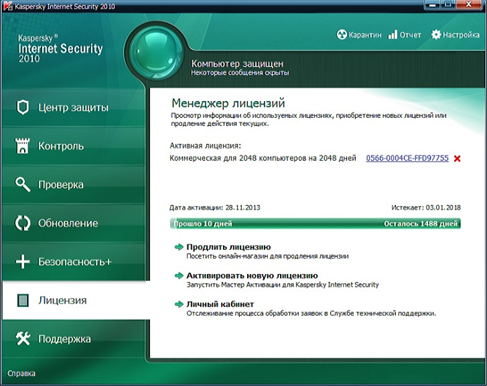Click the green protection status orb

pos(156,52)
